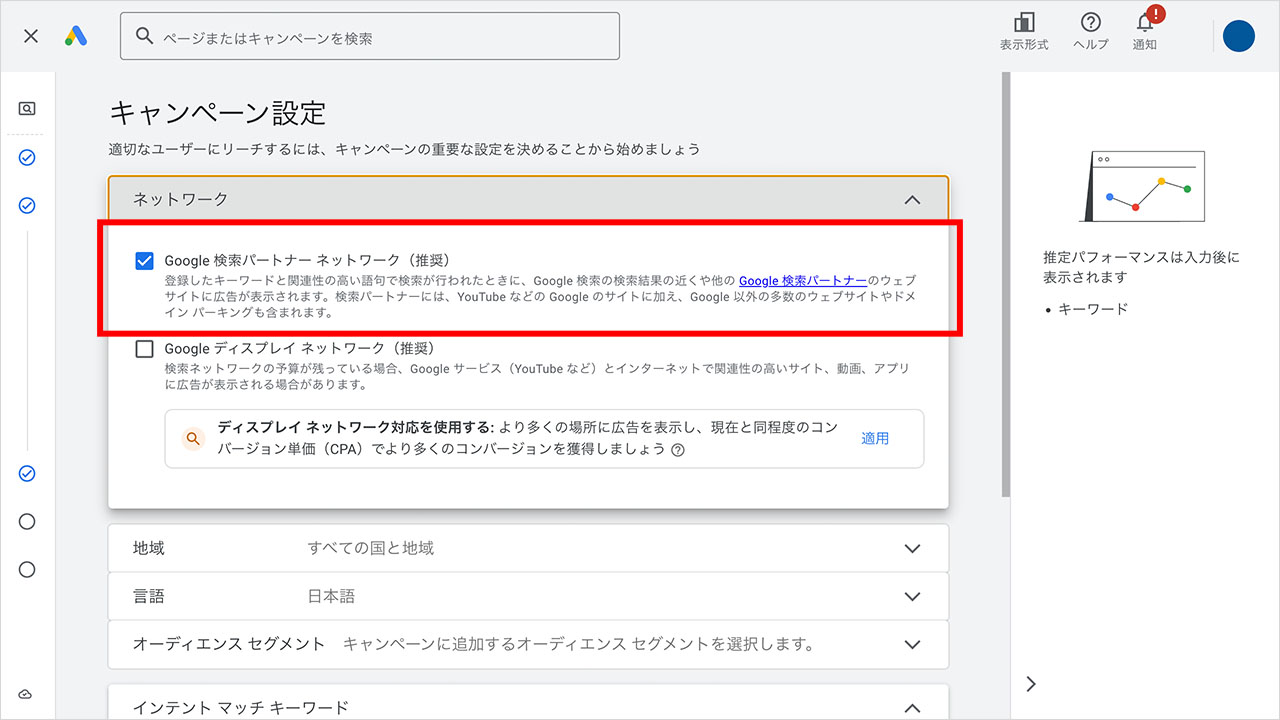
Task: Collapse the インテント マッチ キーワード section
Action: click(911, 707)
